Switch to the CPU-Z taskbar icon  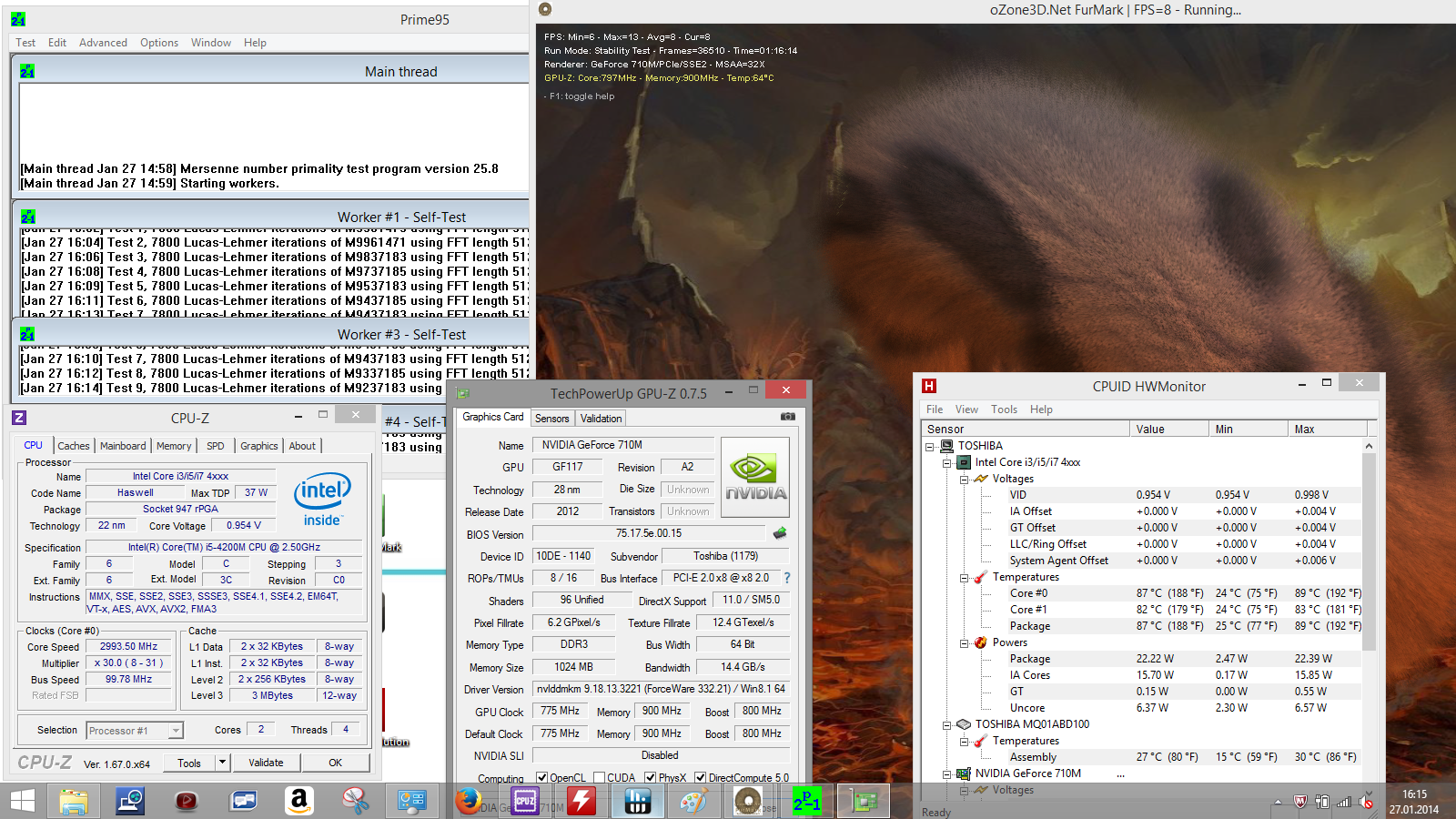tap(525, 801)
